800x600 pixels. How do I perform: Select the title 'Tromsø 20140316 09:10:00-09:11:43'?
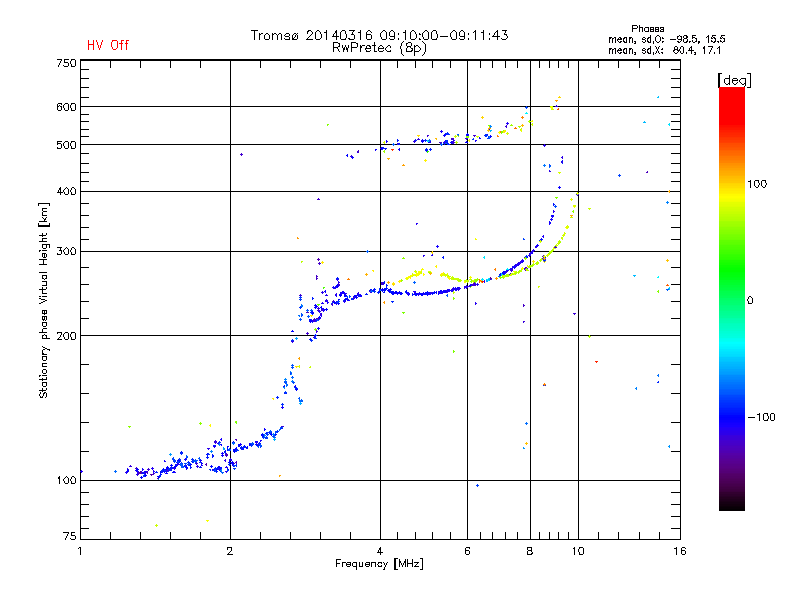point(379,35)
